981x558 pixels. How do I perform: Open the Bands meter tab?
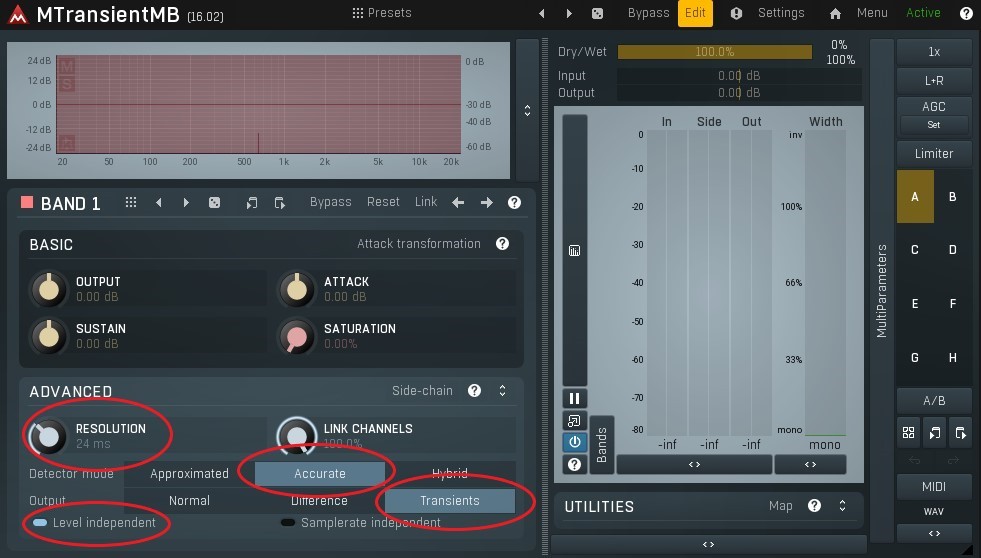(602, 445)
